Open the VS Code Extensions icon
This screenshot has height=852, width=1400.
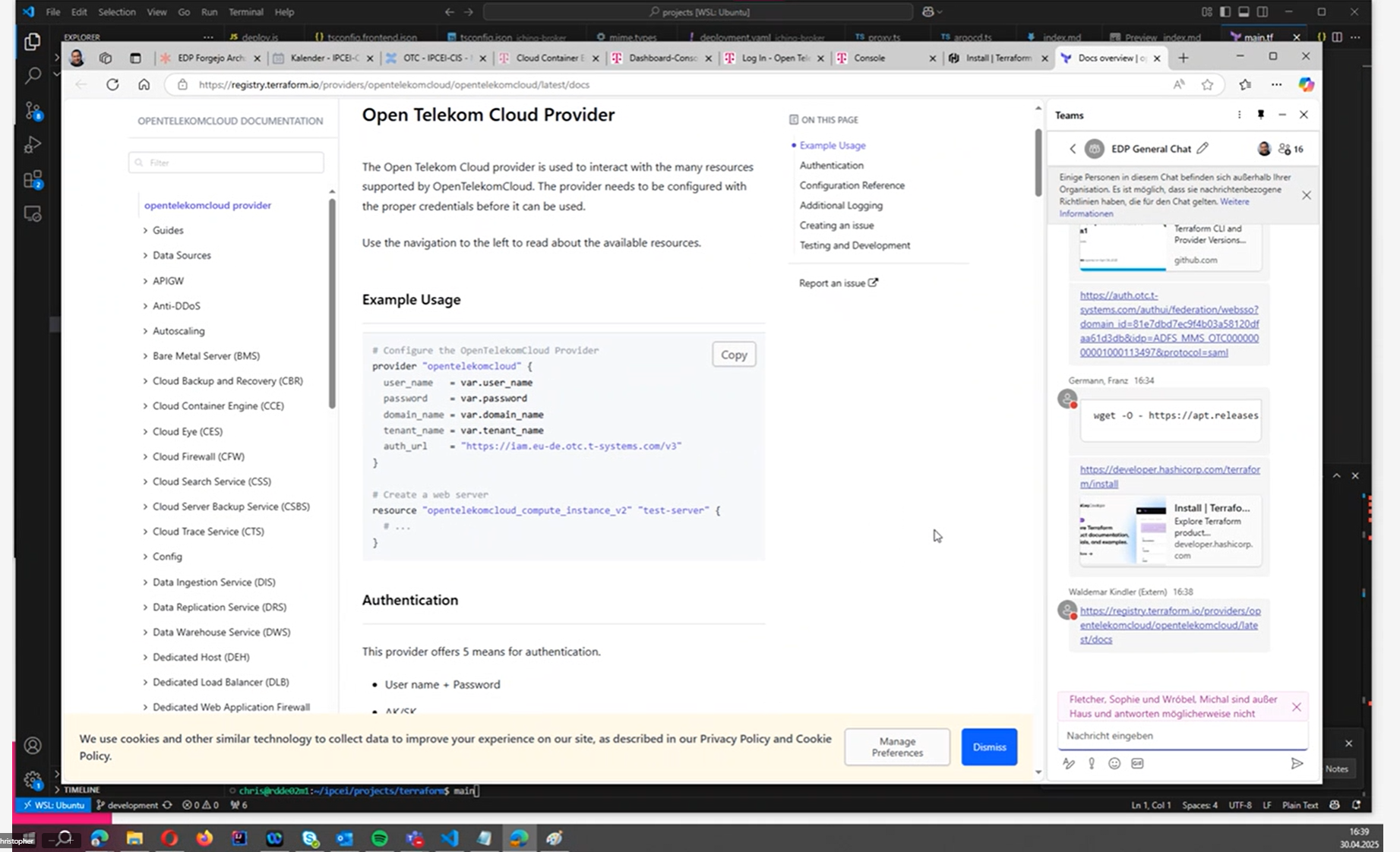tap(32, 179)
